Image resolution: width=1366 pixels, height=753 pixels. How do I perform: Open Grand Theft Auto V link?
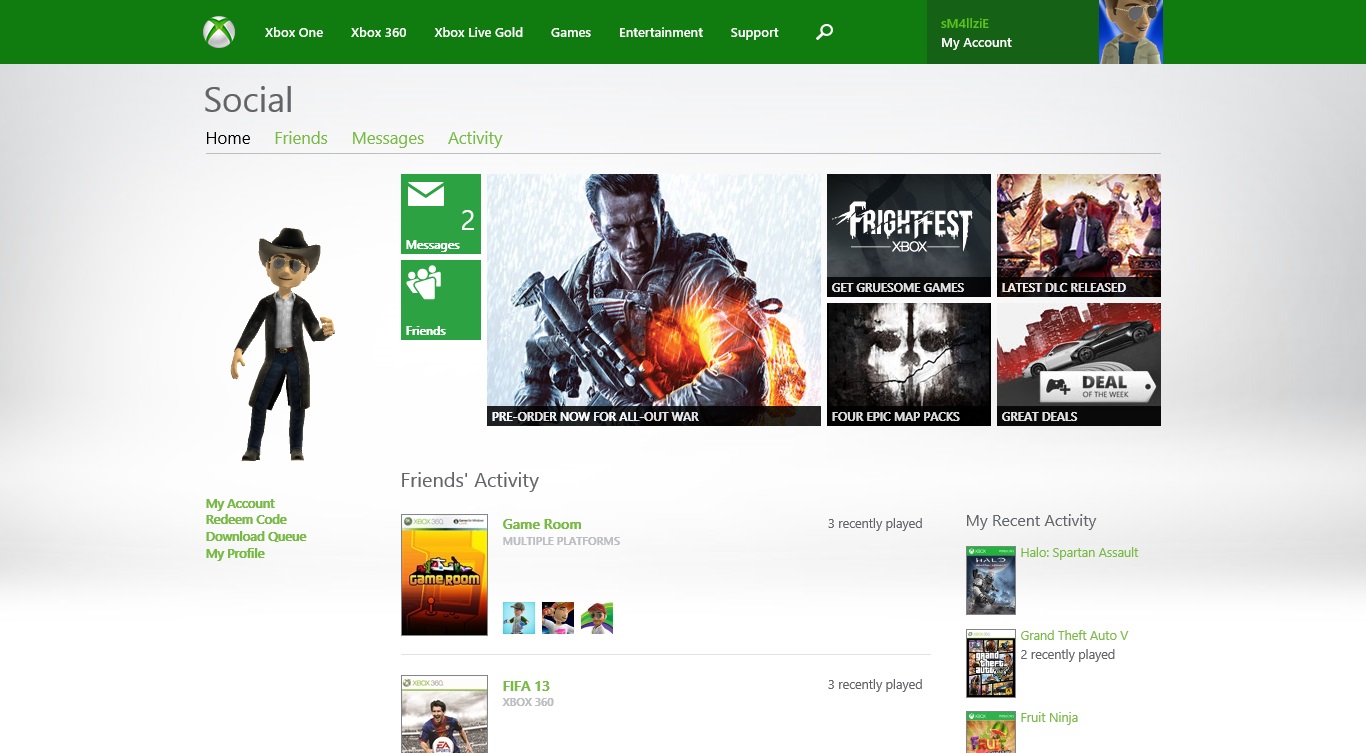pyautogui.click(x=1074, y=635)
